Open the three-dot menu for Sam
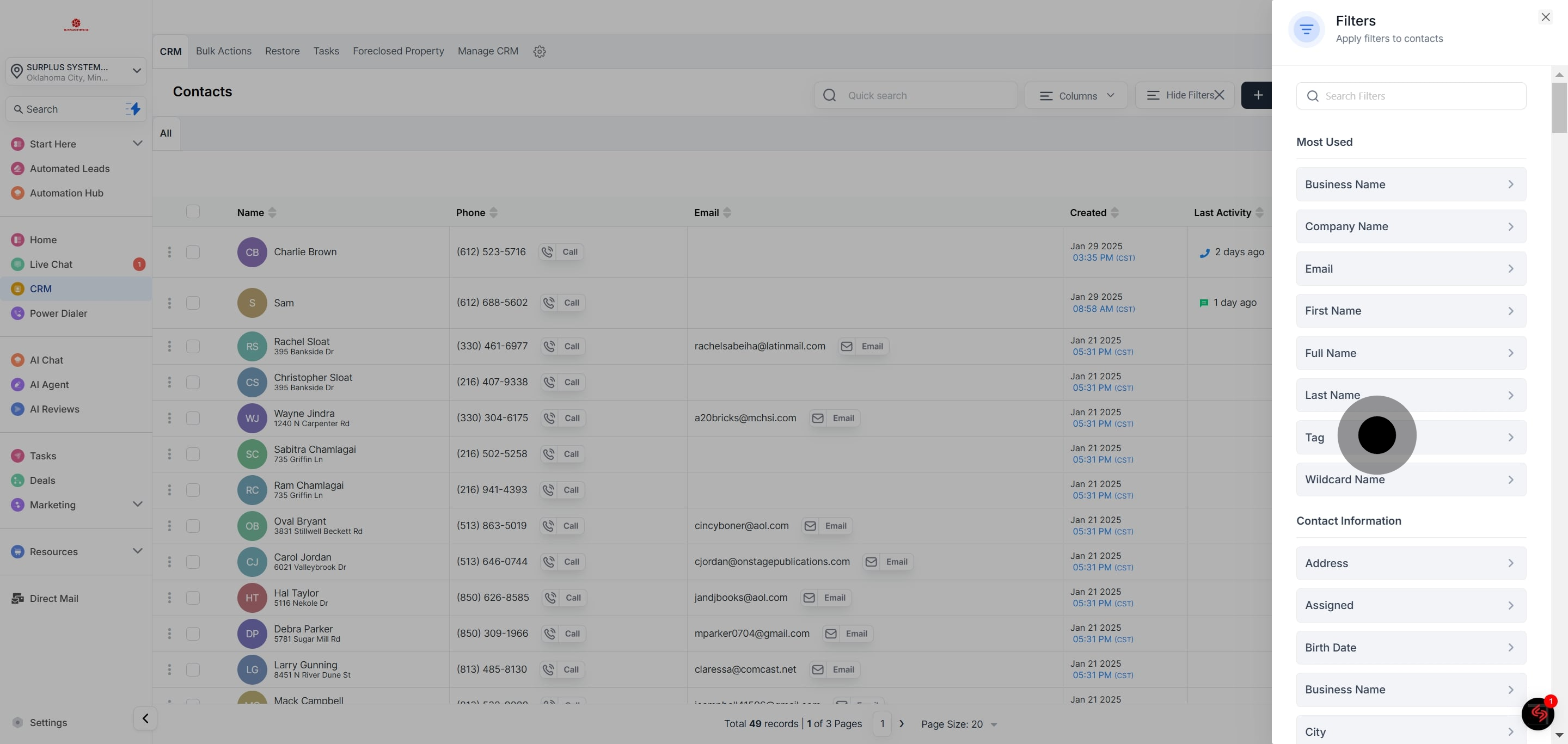 169,303
